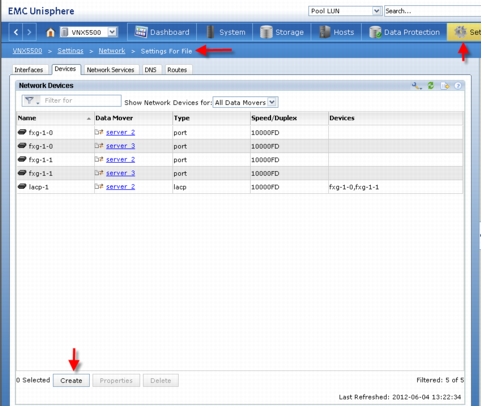The height and width of the screenshot is (408, 482).
Task: Open the DNS tab
Action: [150, 70]
